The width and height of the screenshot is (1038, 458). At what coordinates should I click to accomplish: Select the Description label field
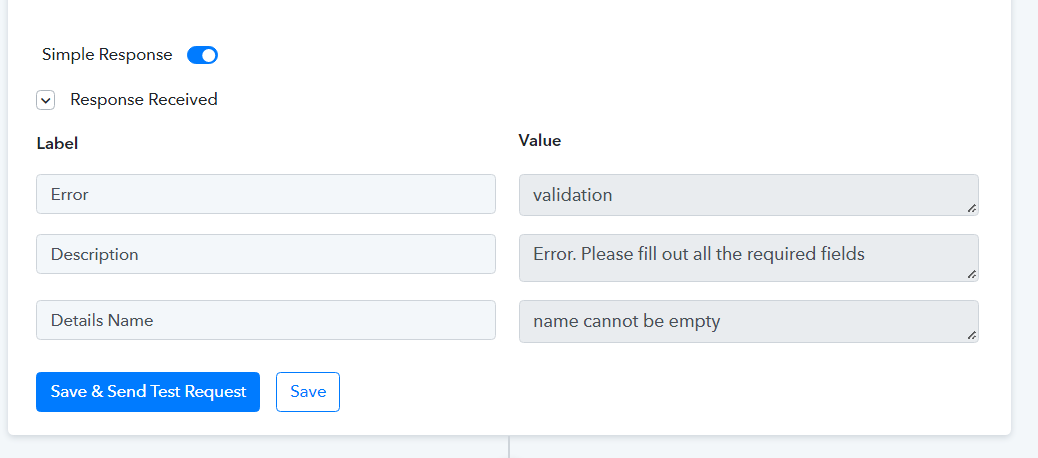(265, 254)
